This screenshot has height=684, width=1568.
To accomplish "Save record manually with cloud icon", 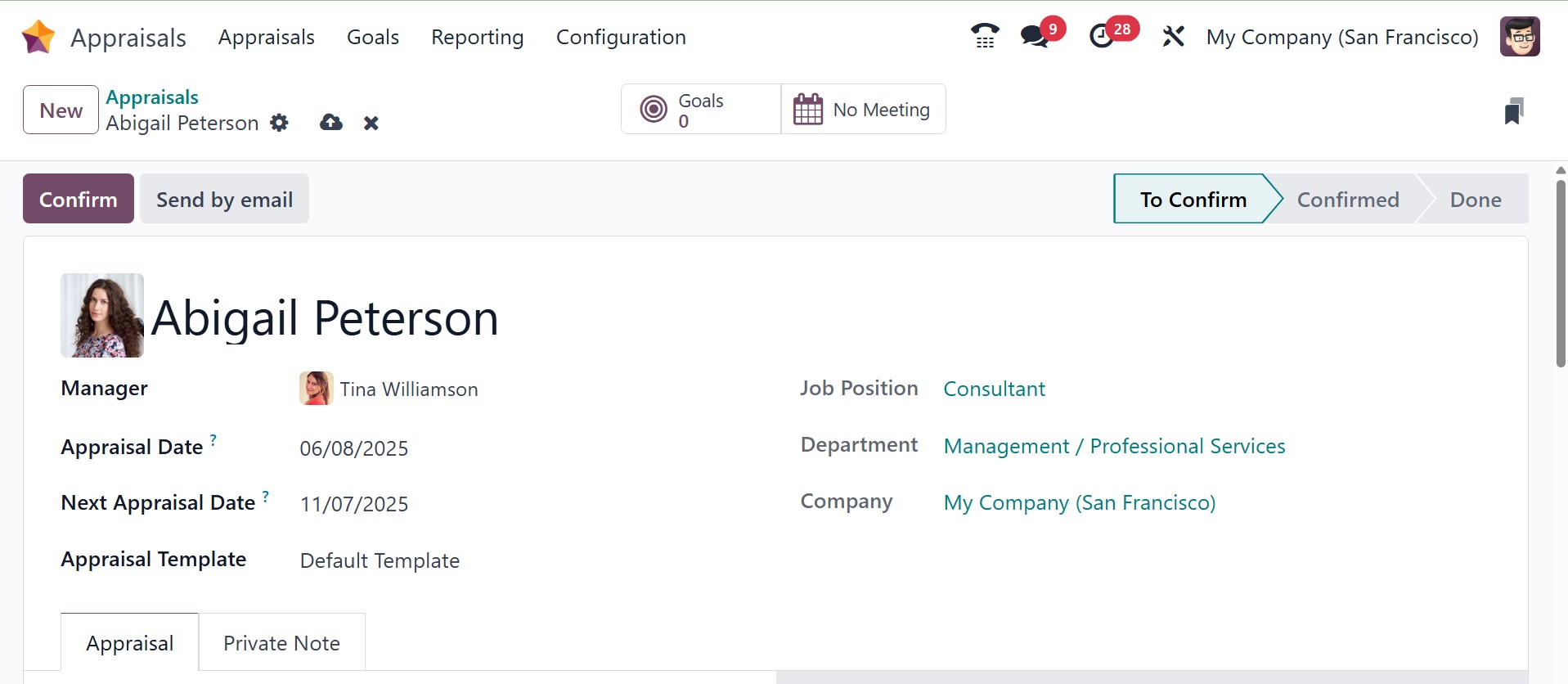I will [331, 123].
